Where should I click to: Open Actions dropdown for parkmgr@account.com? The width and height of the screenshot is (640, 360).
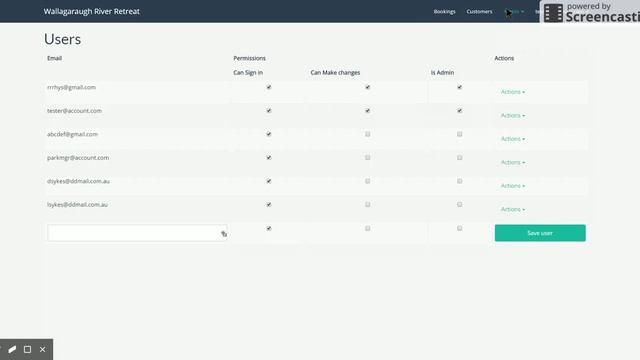[513, 162]
